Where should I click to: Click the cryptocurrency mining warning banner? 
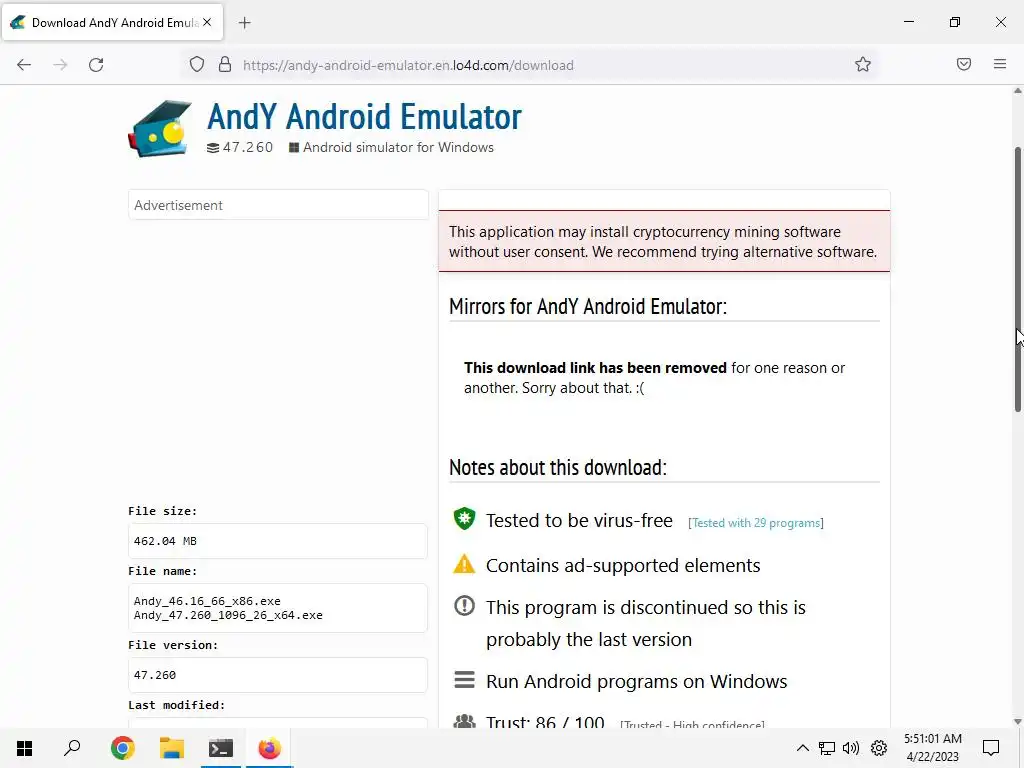tap(664, 241)
